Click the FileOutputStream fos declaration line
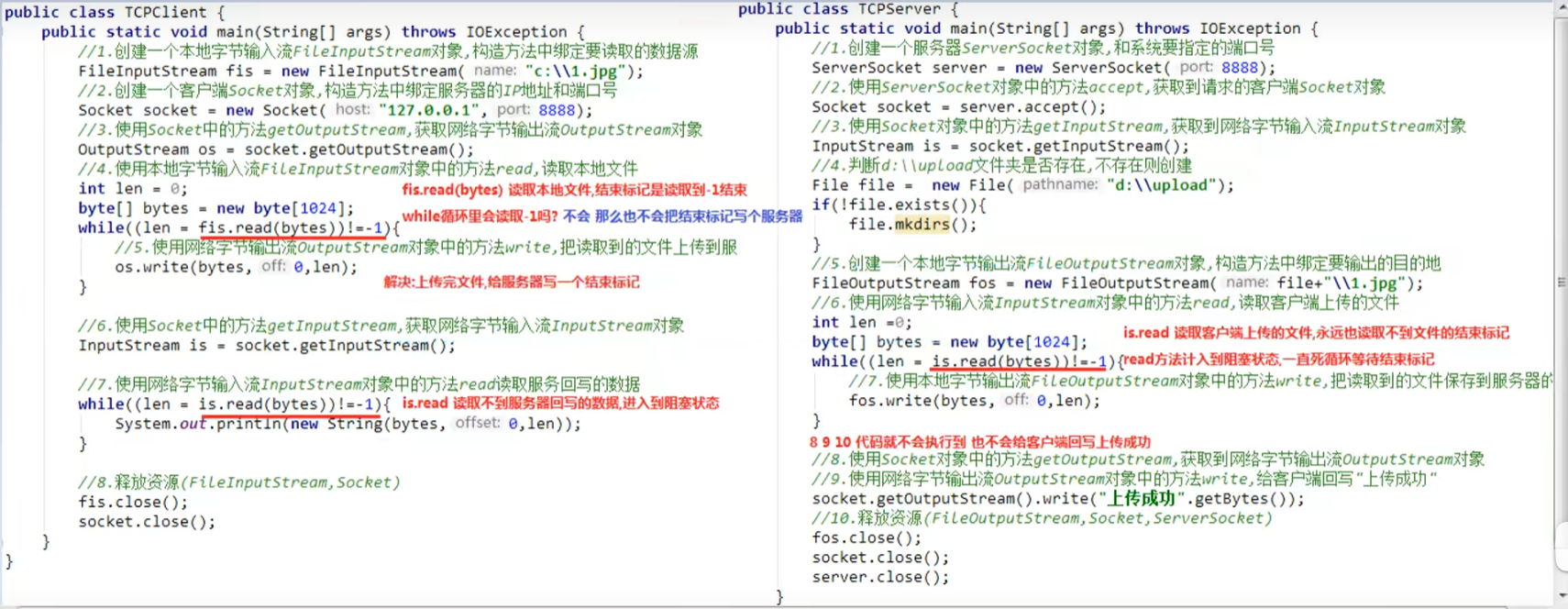The height and width of the screenshot is (609, 1568). click(x=1117, y=283)
